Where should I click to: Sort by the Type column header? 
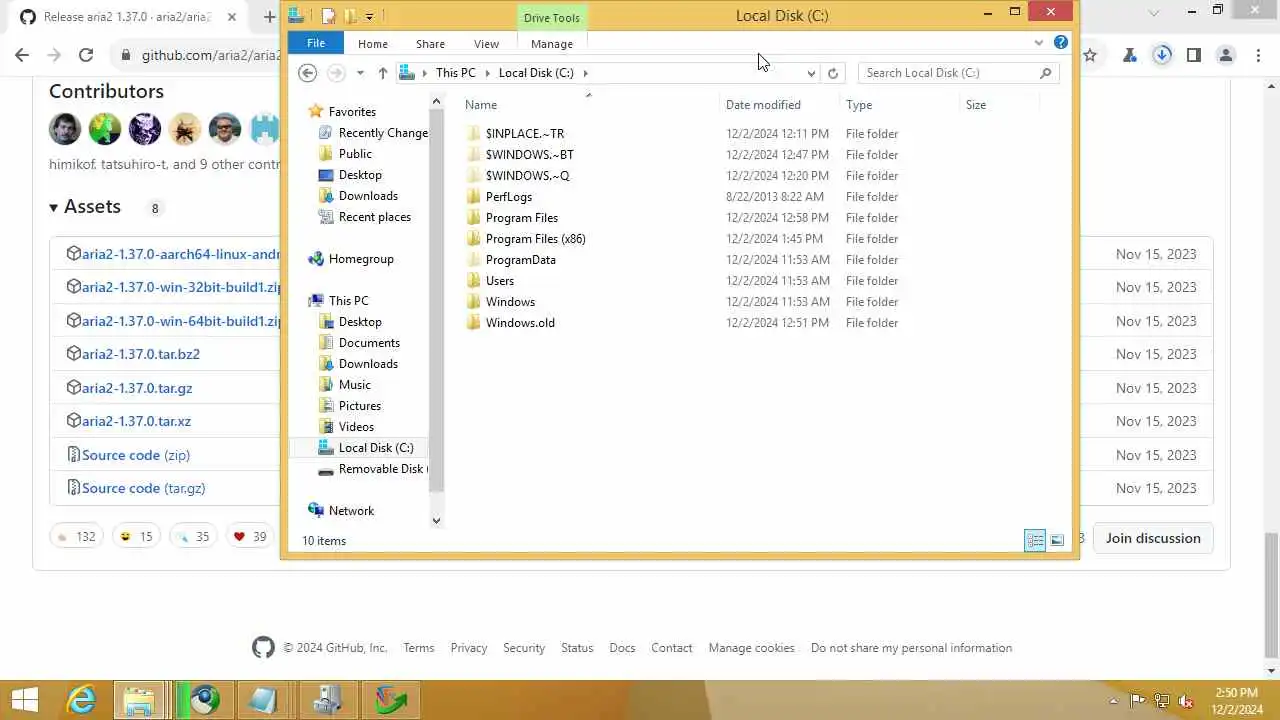[x=859, y=105]
